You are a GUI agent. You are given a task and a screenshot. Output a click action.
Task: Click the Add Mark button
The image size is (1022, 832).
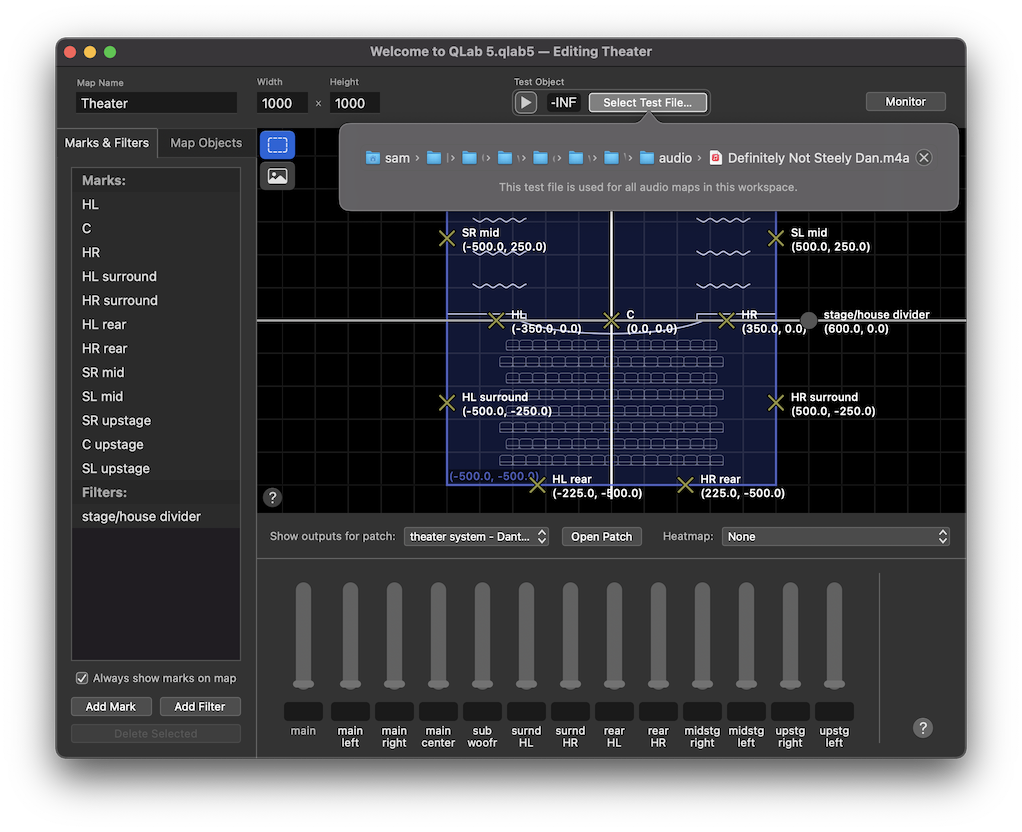[x=111, y=706]
